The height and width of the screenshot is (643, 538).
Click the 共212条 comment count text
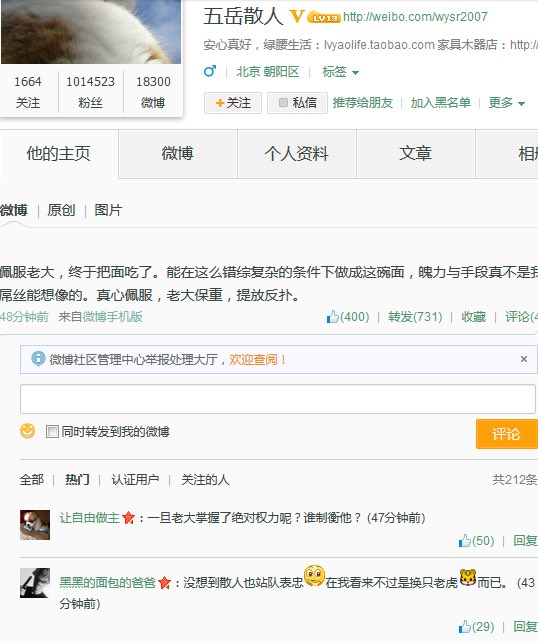515,479
